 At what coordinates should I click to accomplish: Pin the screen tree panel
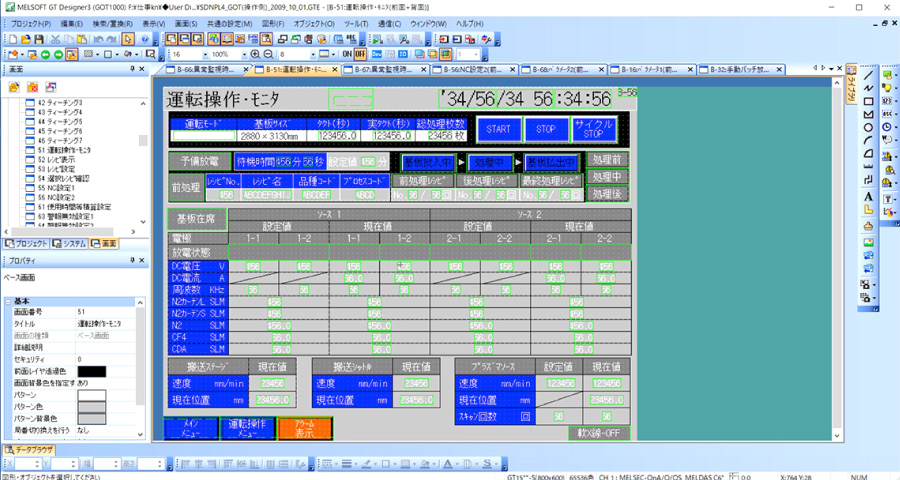point(133,69)
